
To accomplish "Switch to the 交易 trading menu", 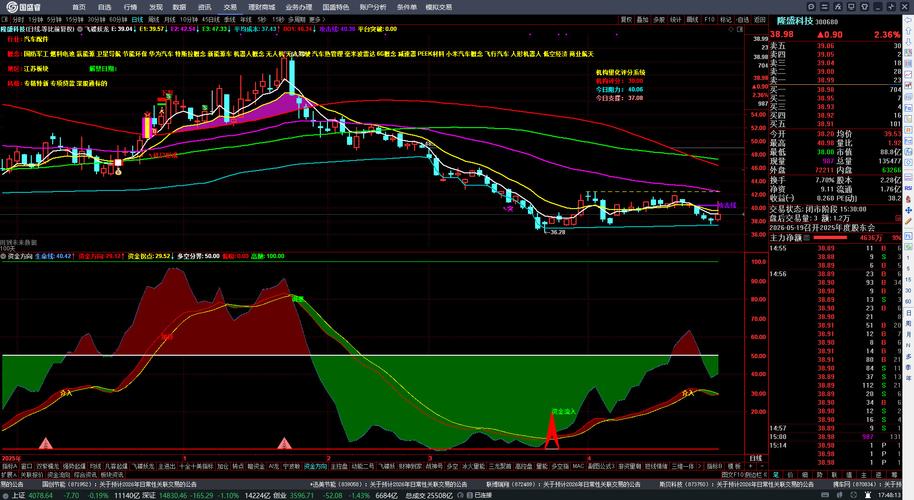I will coord(230,7).
